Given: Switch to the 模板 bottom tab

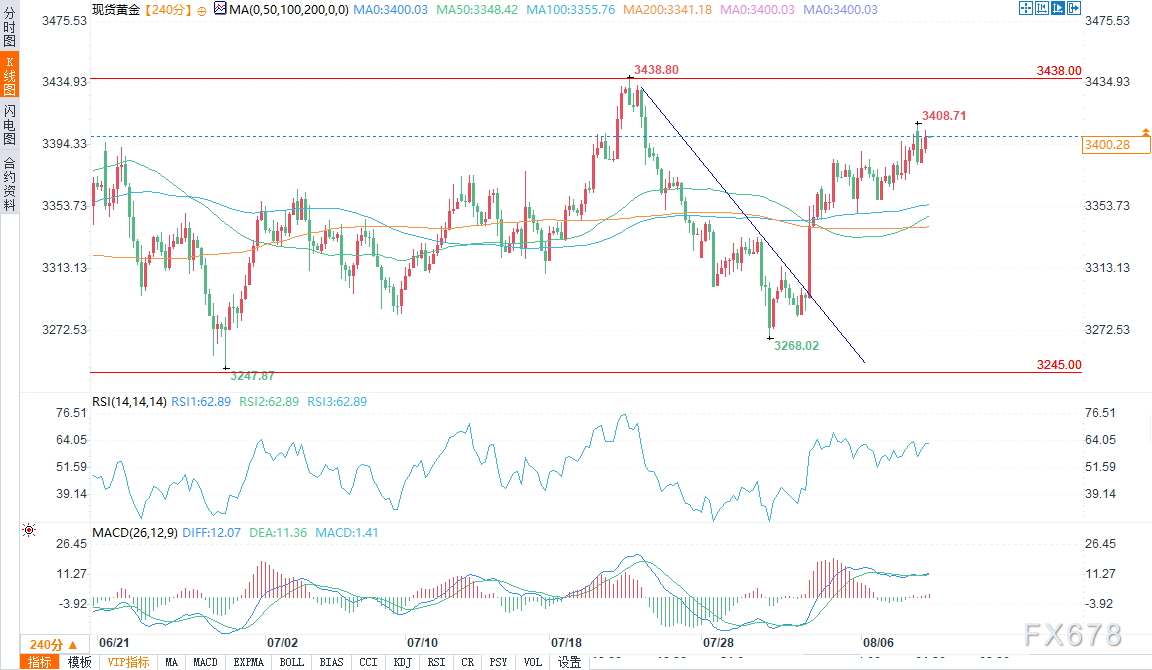Looking at the screenshot, I should click(79, 662).
